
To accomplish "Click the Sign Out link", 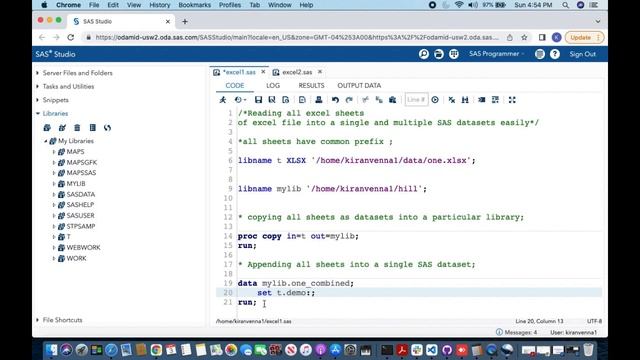I will tap(582, 54).
